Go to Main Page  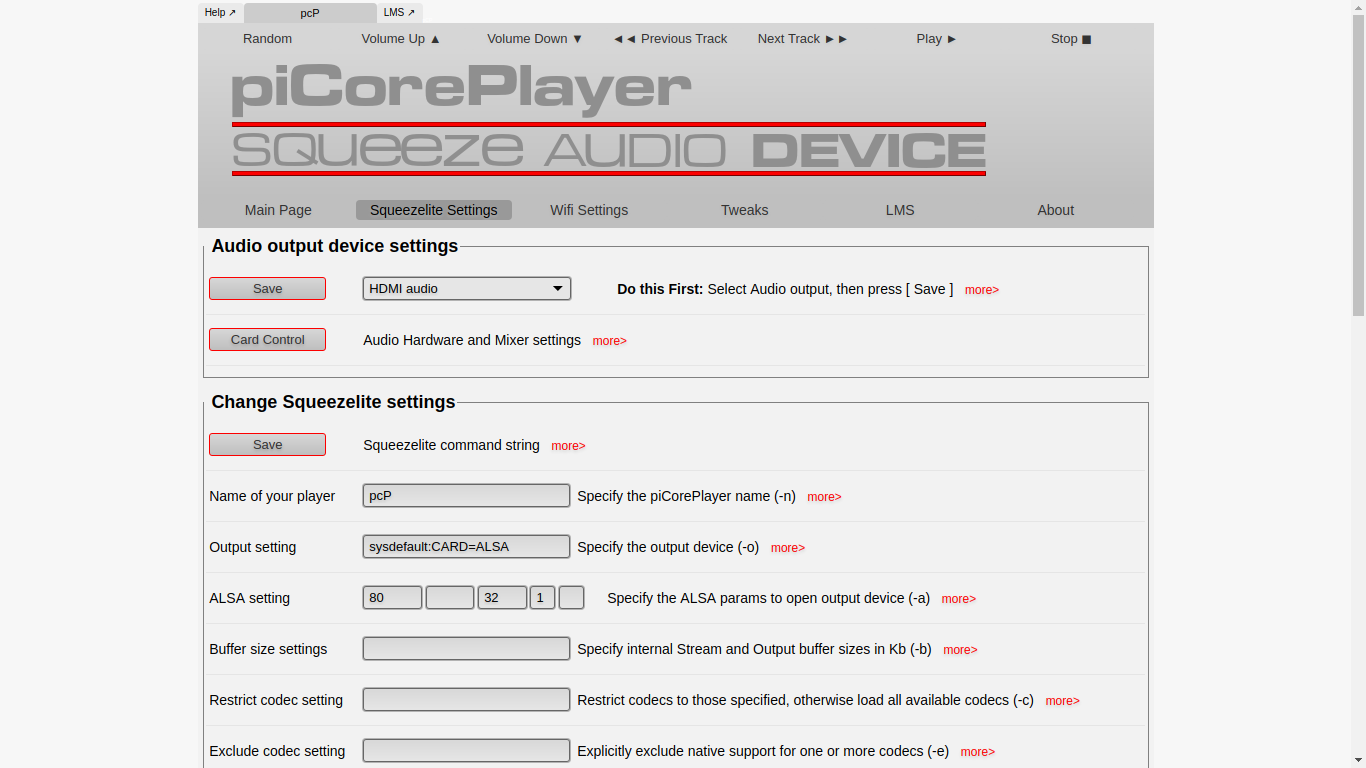(x=278, y=210)
